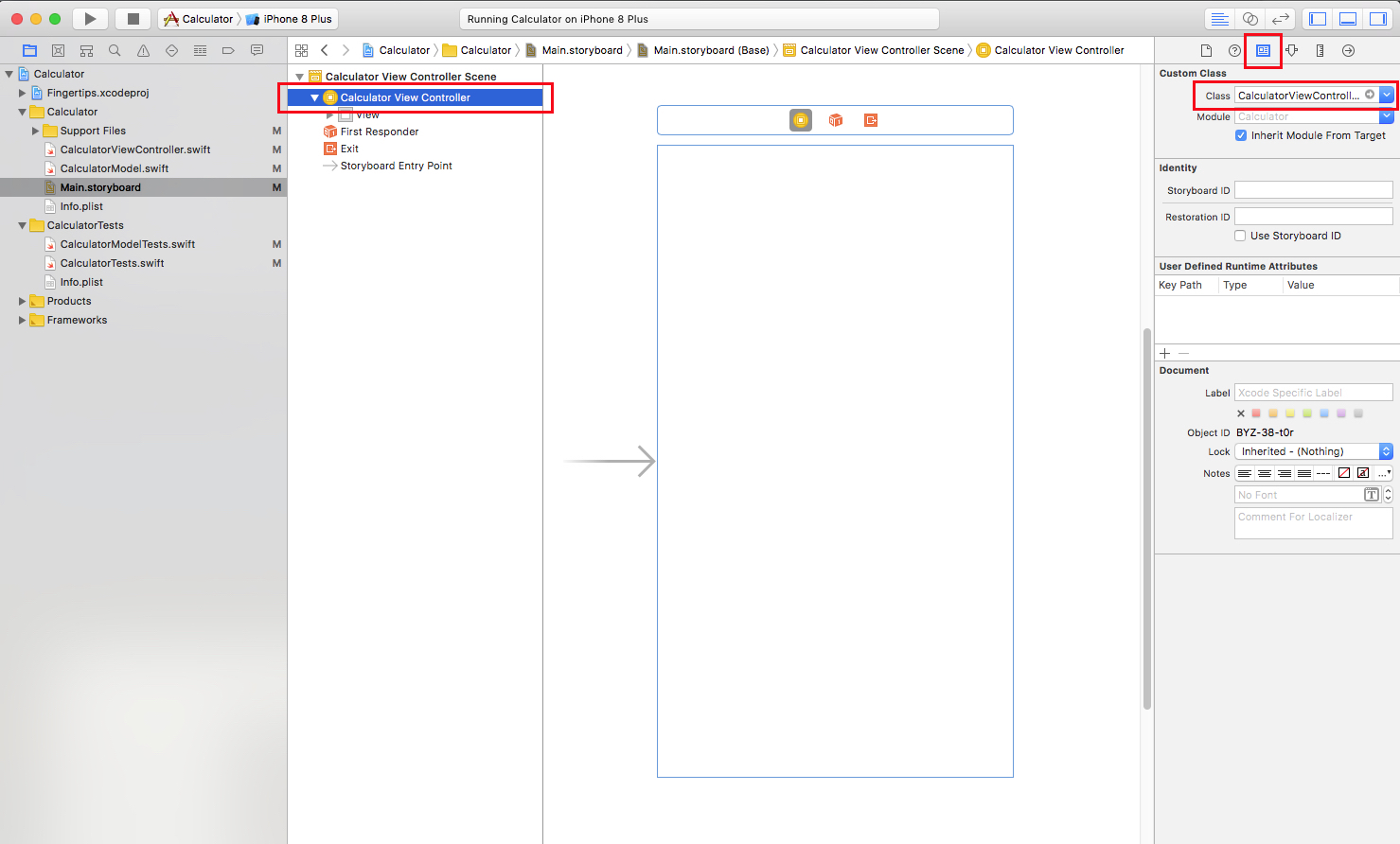
Task: Expand the Frameworks folder
Action: 22,320
